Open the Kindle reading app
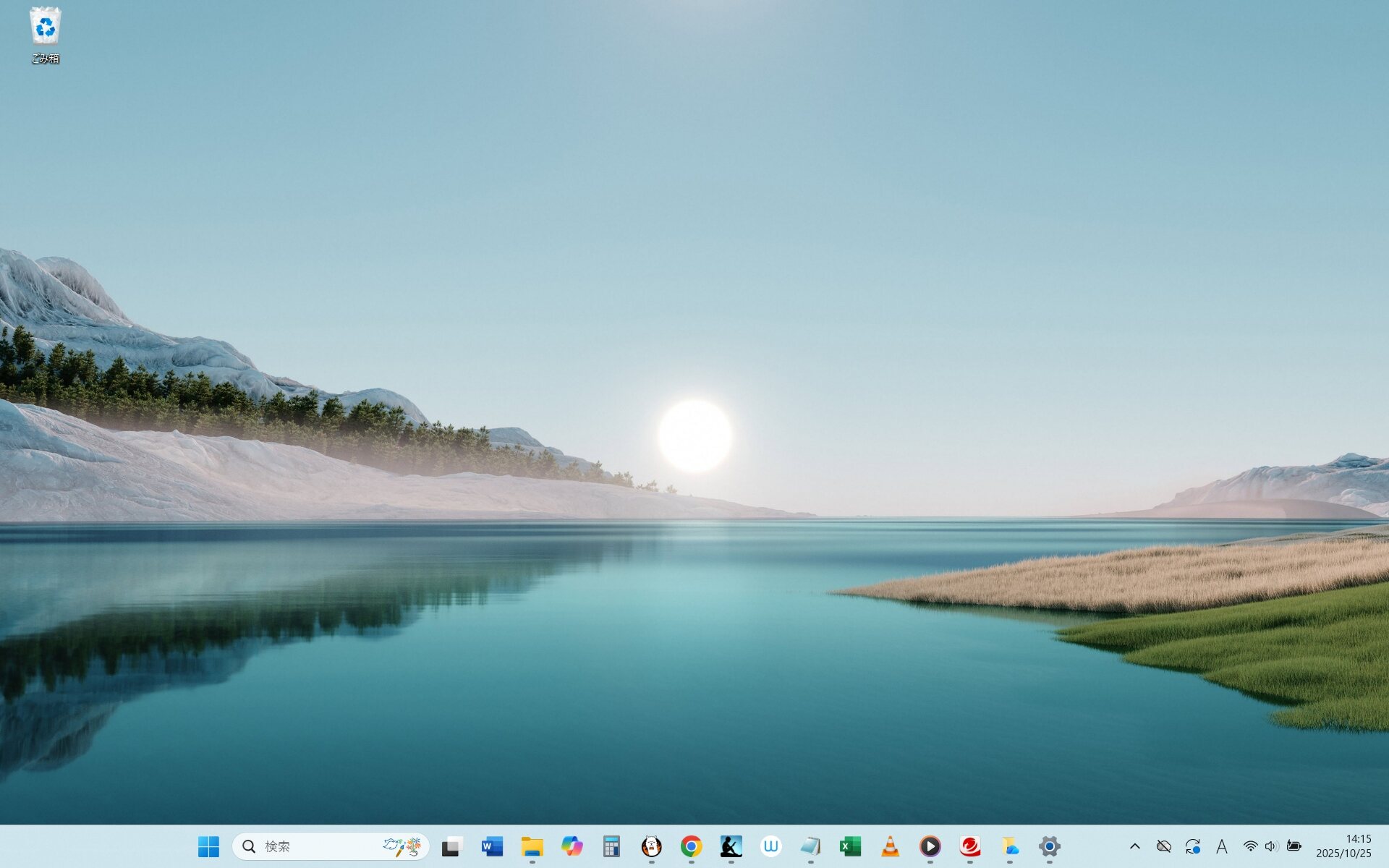This screenshot has width=1389, height=868. coord(731,846)
